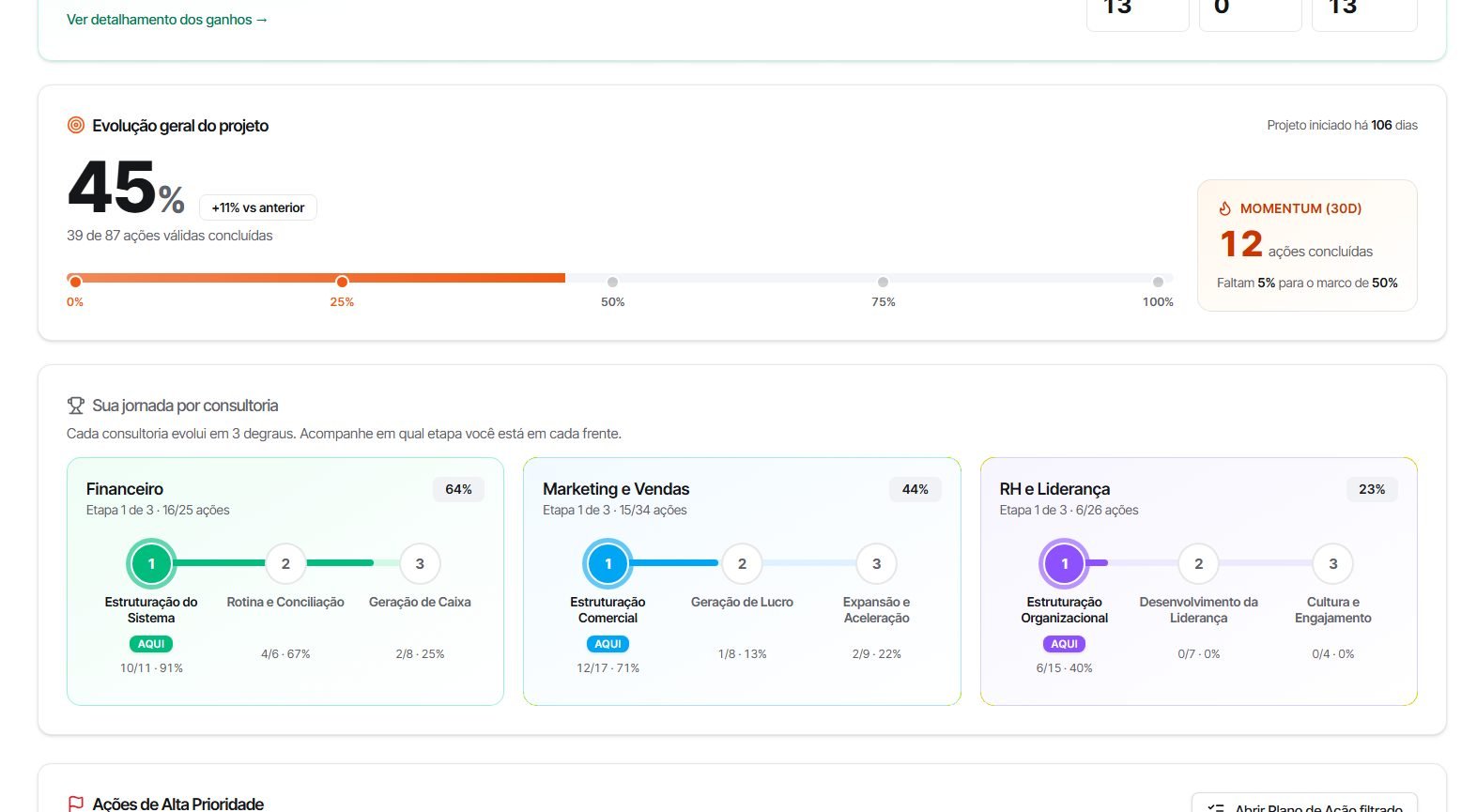1477x812 pixels.
Task: Click the flag icon beside Ações de Alta Prioridade
Action: click(x=76, y=804)
